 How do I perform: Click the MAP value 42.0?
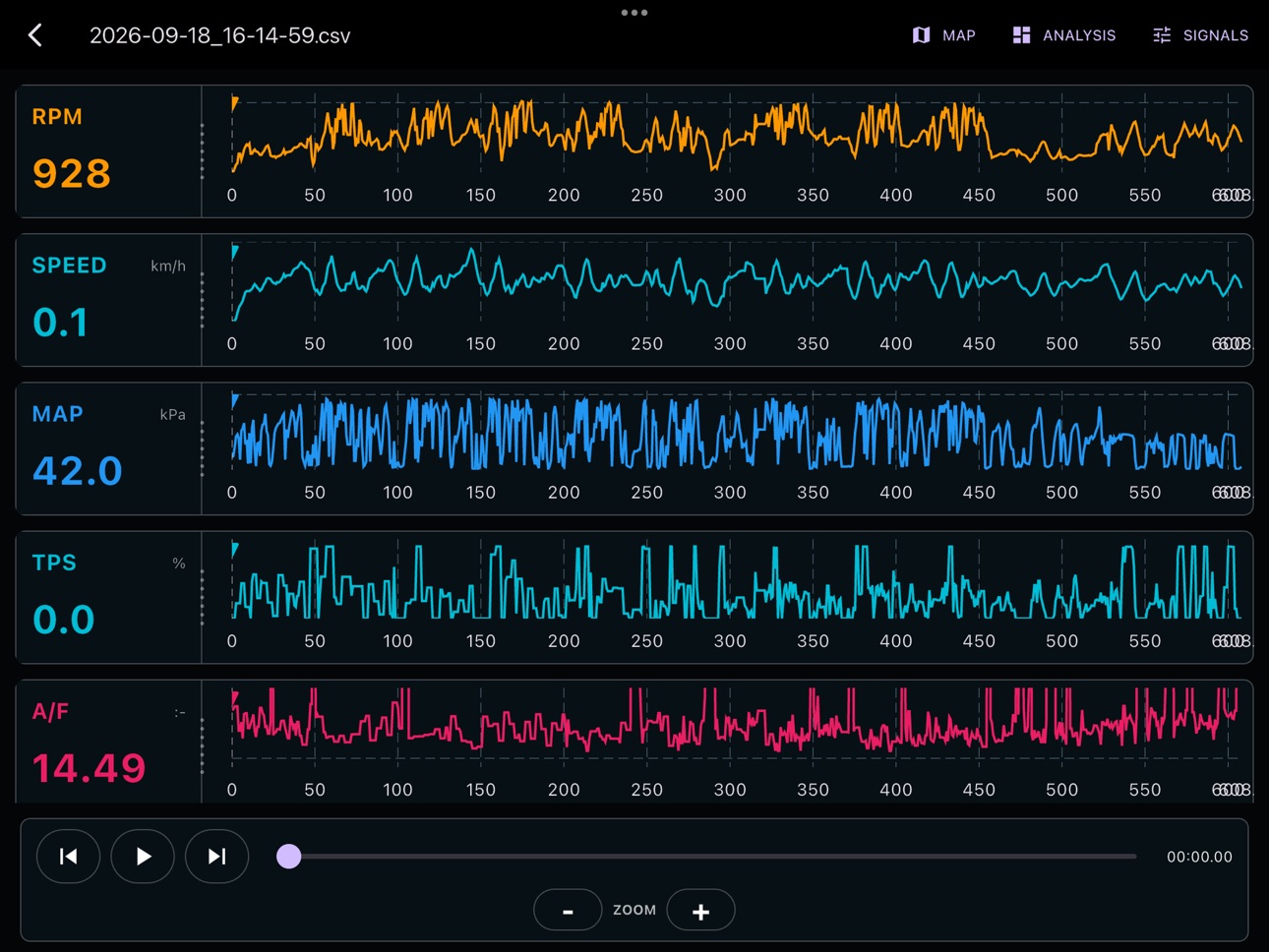pos(78,470)
